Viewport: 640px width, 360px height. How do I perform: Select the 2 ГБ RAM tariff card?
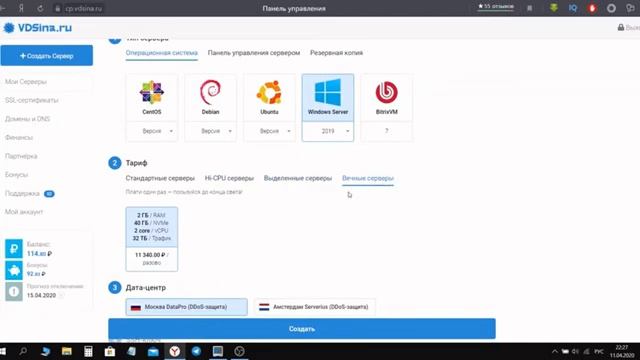coord(151,239)
